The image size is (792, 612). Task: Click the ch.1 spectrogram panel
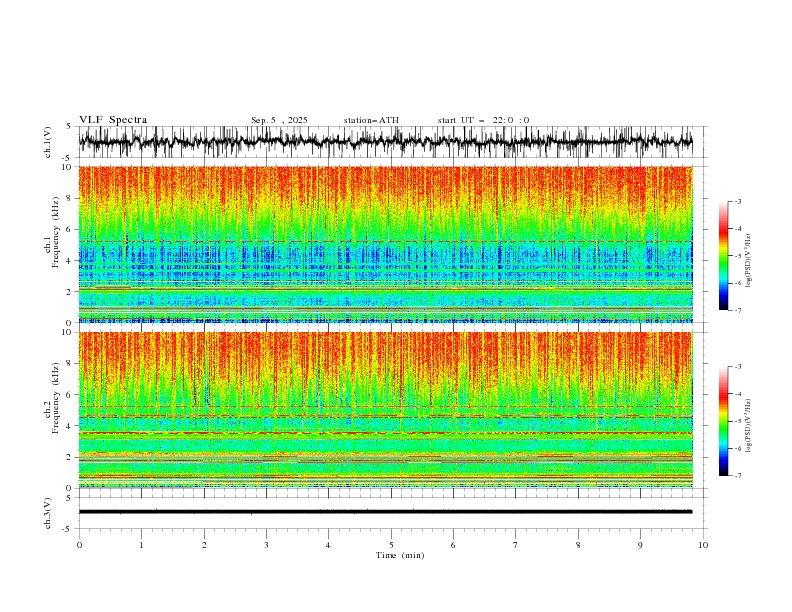(x=386, y=244)
